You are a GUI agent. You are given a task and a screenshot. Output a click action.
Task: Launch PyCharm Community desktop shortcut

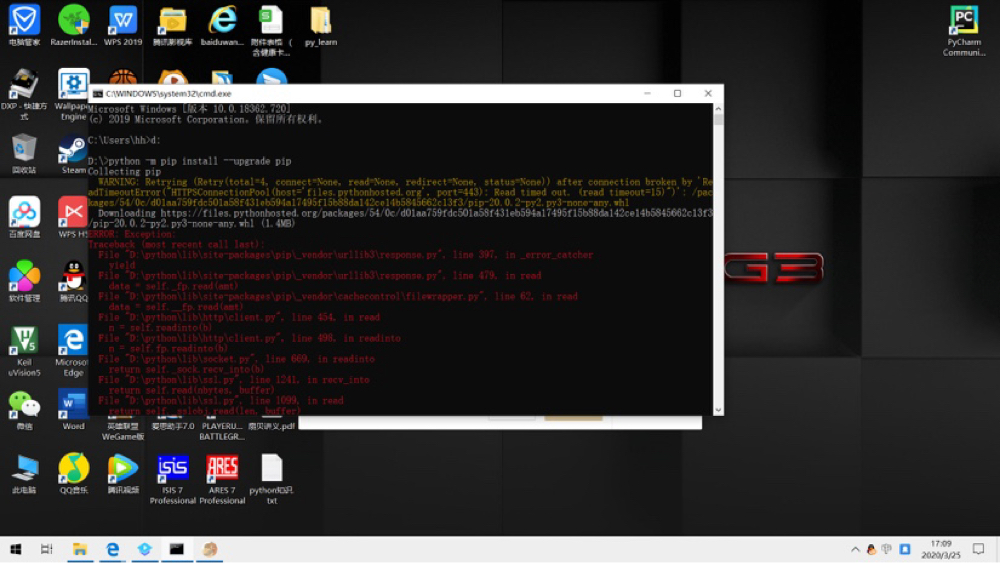tap(964, 30)
